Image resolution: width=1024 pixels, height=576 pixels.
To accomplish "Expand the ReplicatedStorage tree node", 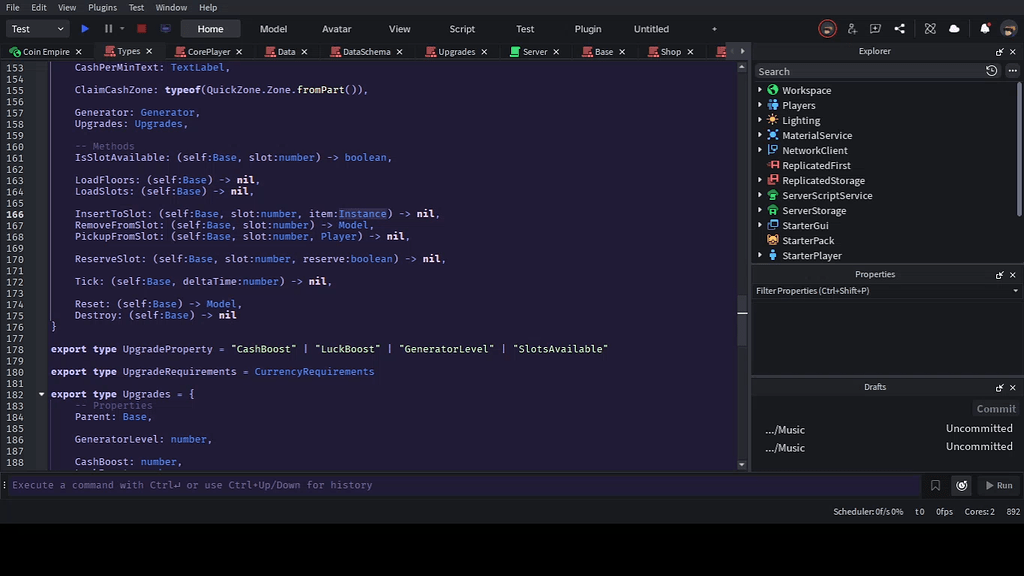I will (x=760, y=180).
